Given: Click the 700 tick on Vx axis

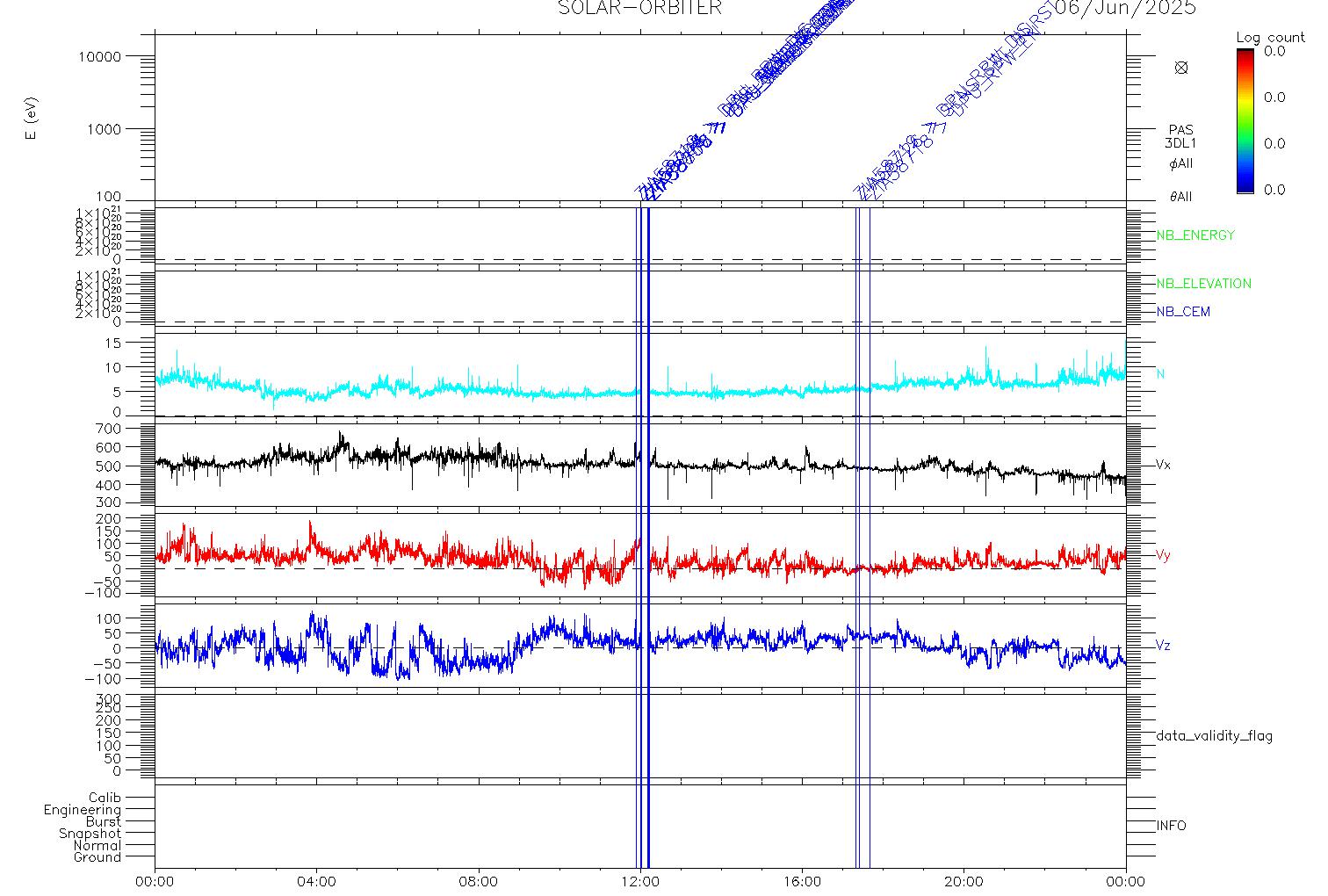Looking at the screenshot, I should pyautogui.click(x=110, y=429).
